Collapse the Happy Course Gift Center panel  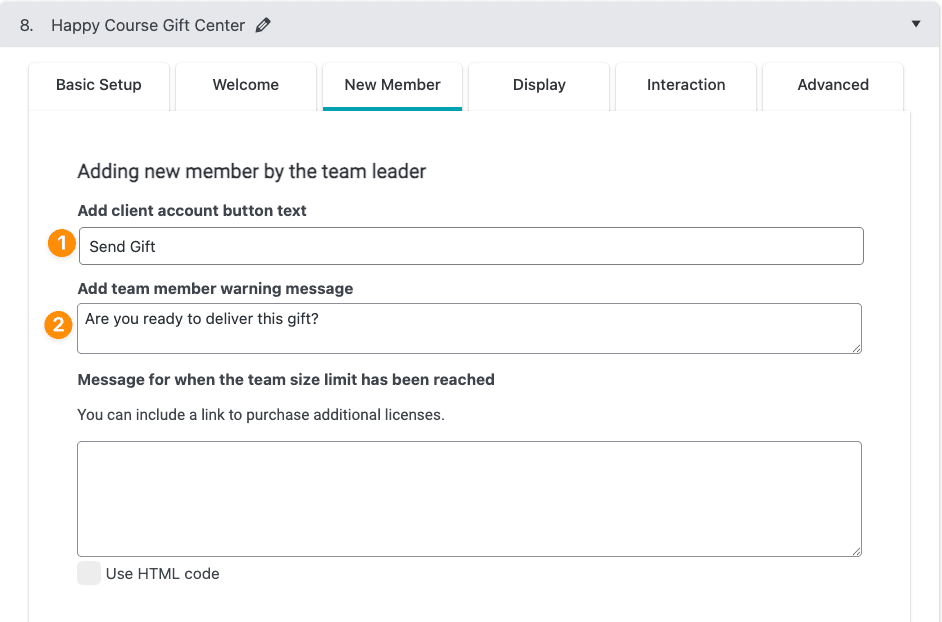(915, 24)
